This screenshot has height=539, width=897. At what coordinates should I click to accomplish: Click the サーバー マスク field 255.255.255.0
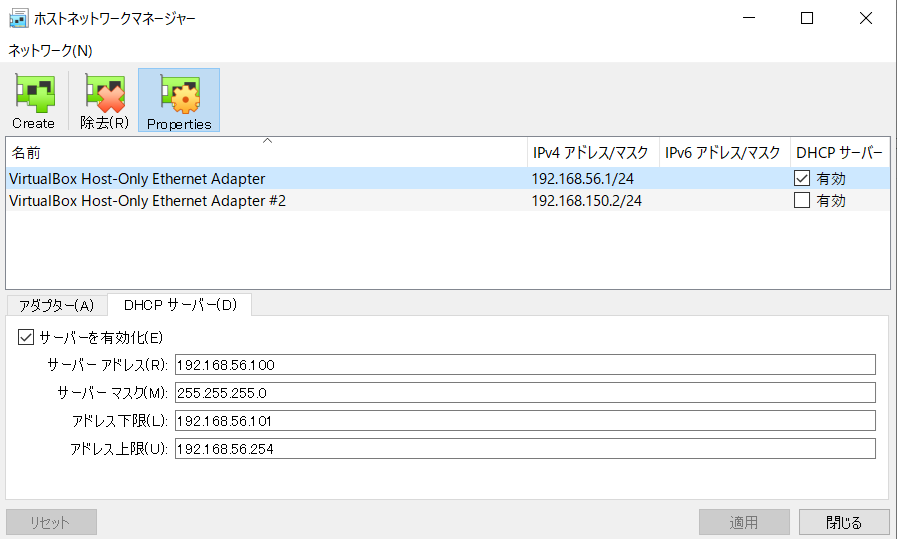(x=525, y=393)
